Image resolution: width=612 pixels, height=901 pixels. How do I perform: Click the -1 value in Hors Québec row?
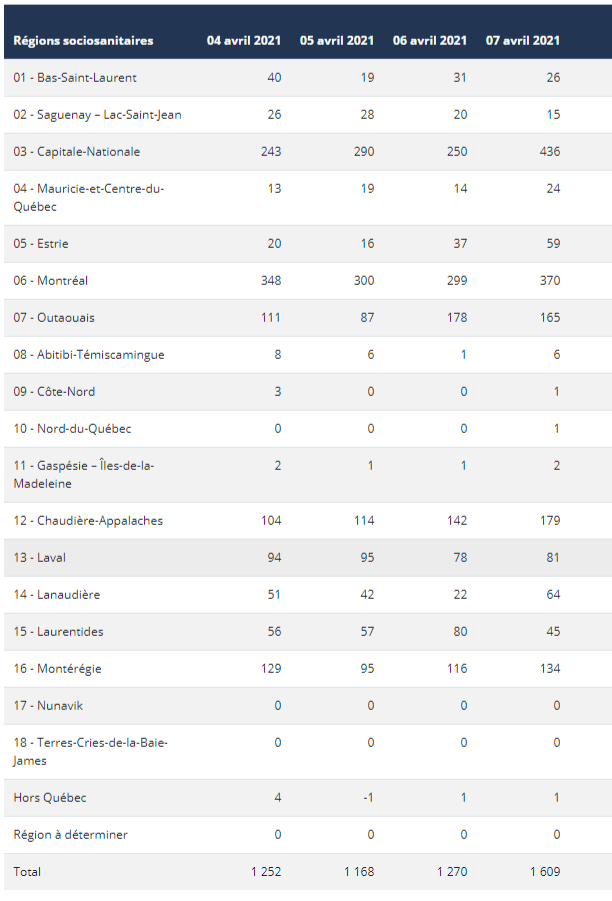click(x=368, y=798)
